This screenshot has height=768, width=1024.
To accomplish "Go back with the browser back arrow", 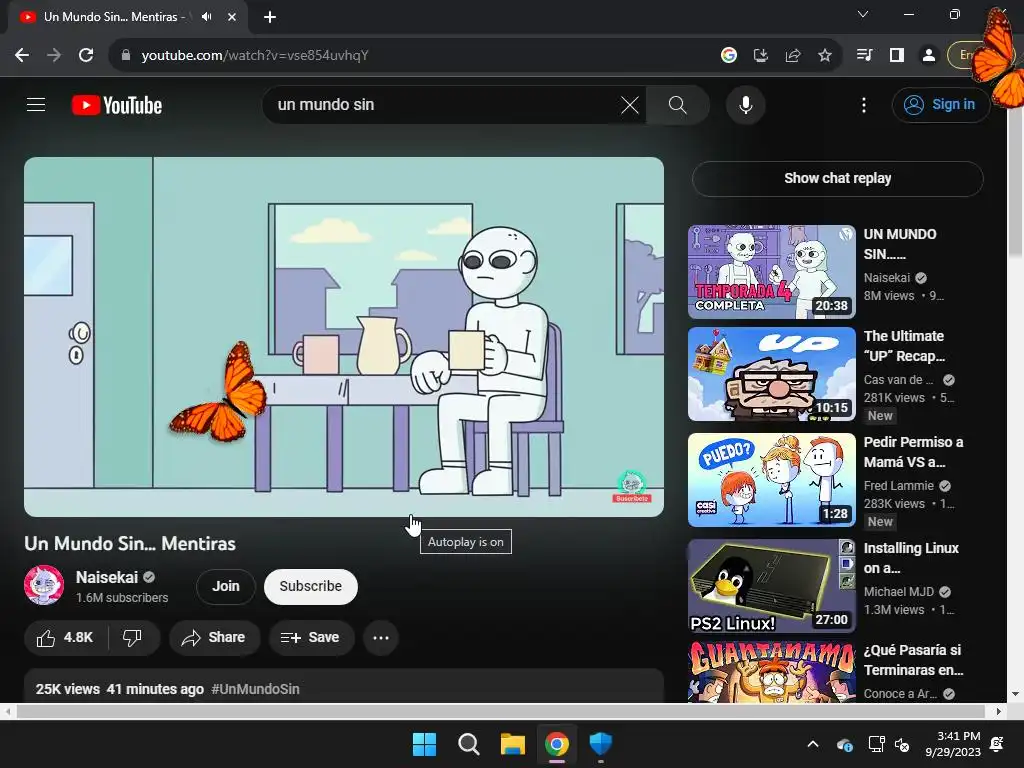I will click(x=22, y=56).
